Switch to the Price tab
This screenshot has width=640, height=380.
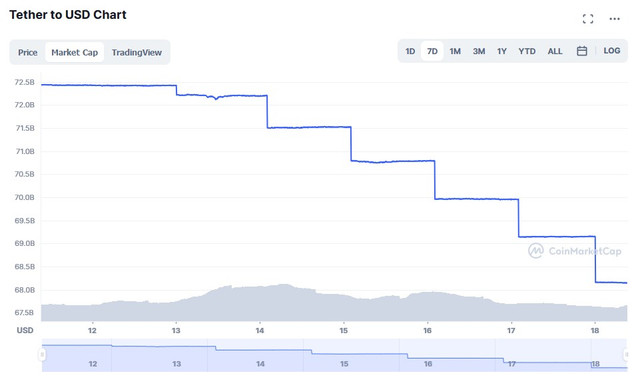pyautogui.click(x=27, y=52)
